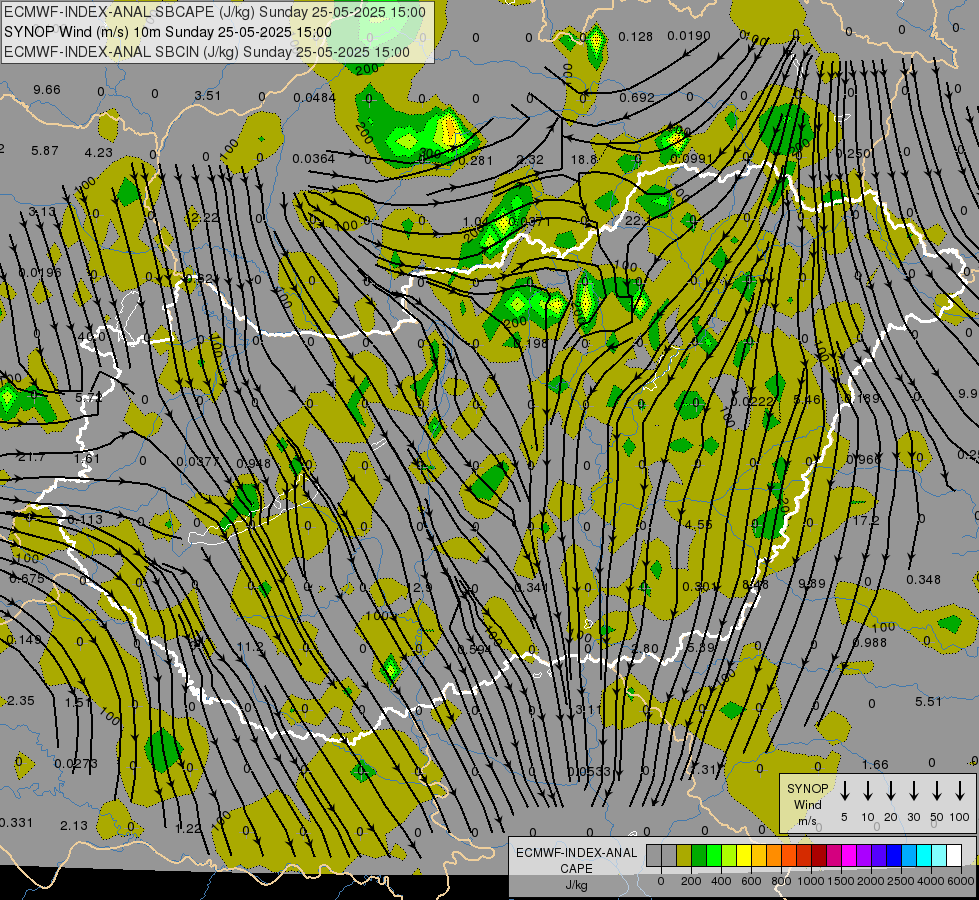This screenshot has width=979, height=900.
Task: Click the J/kg unit label in legend
Action: (x=576, y=885)
